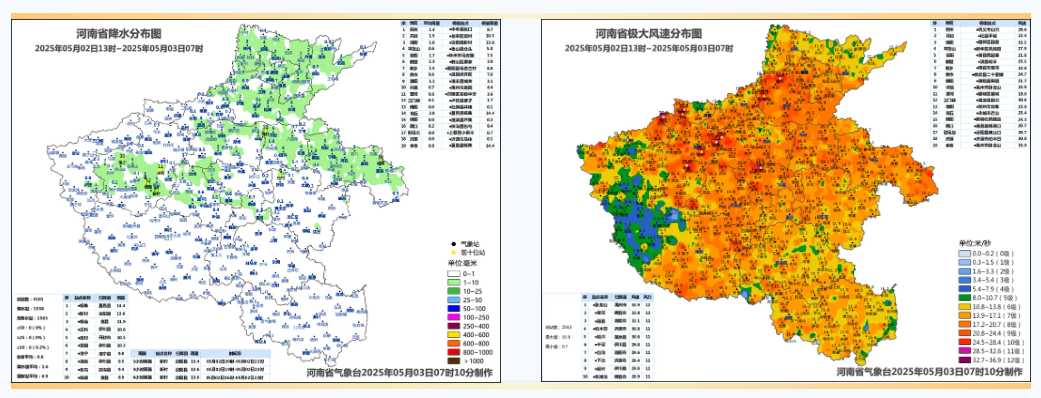This screenshot has height=398, width=1041.
Task: Click the black 气象站 legend dot
Action: coord(453,244)
